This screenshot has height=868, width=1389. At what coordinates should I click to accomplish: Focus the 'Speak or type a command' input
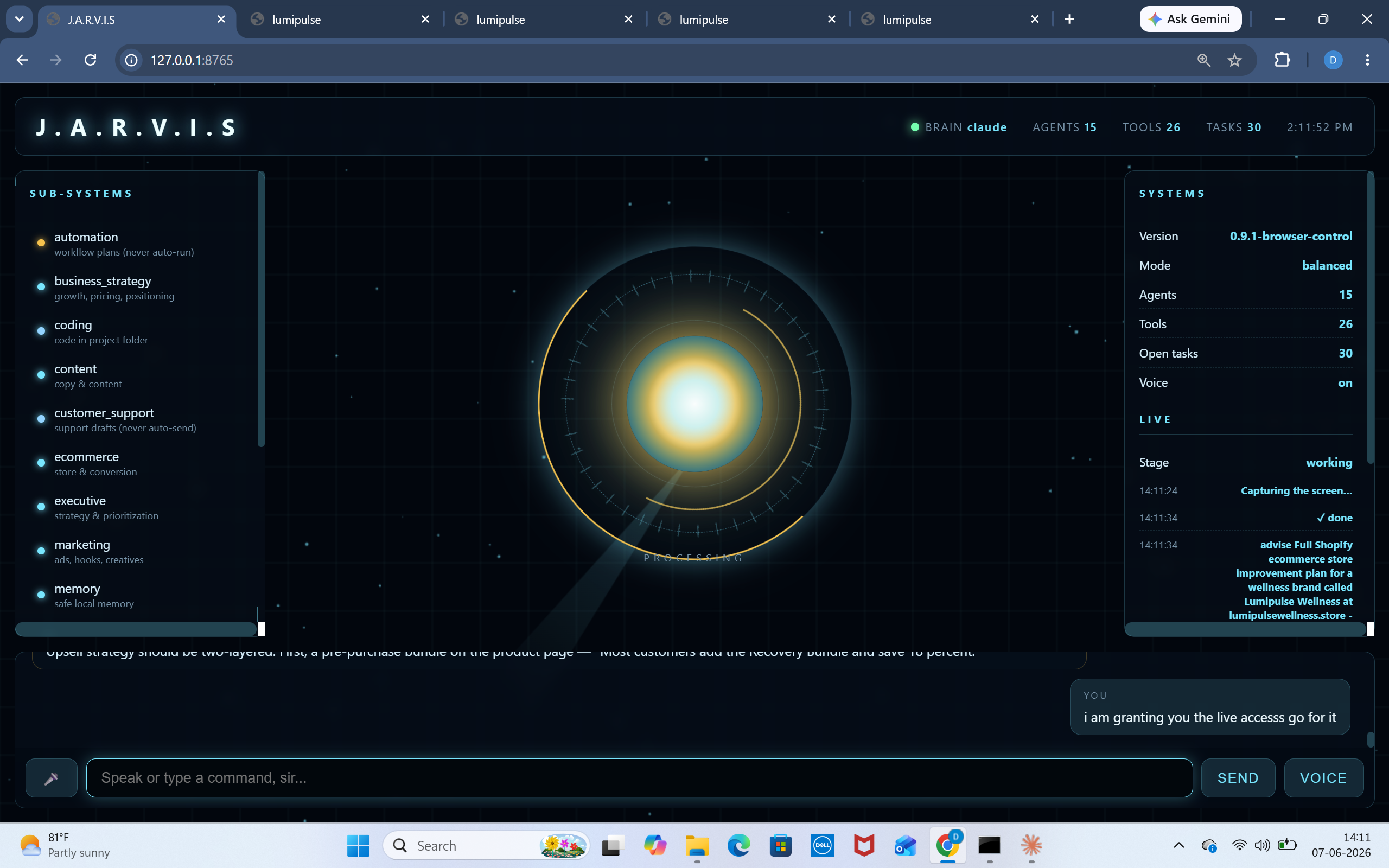click(639, 778)
